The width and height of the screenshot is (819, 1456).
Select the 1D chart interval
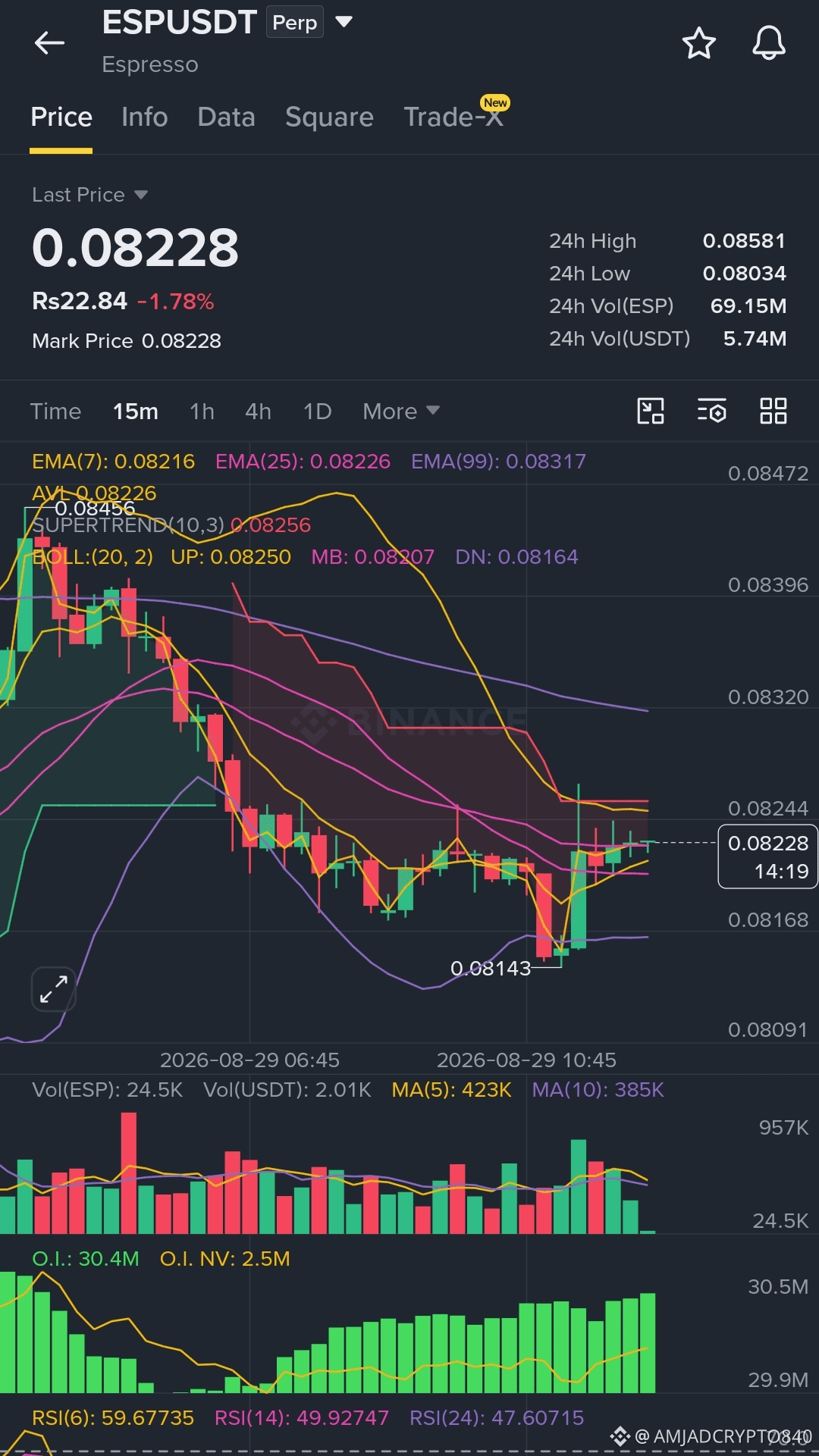pos(317,411)
